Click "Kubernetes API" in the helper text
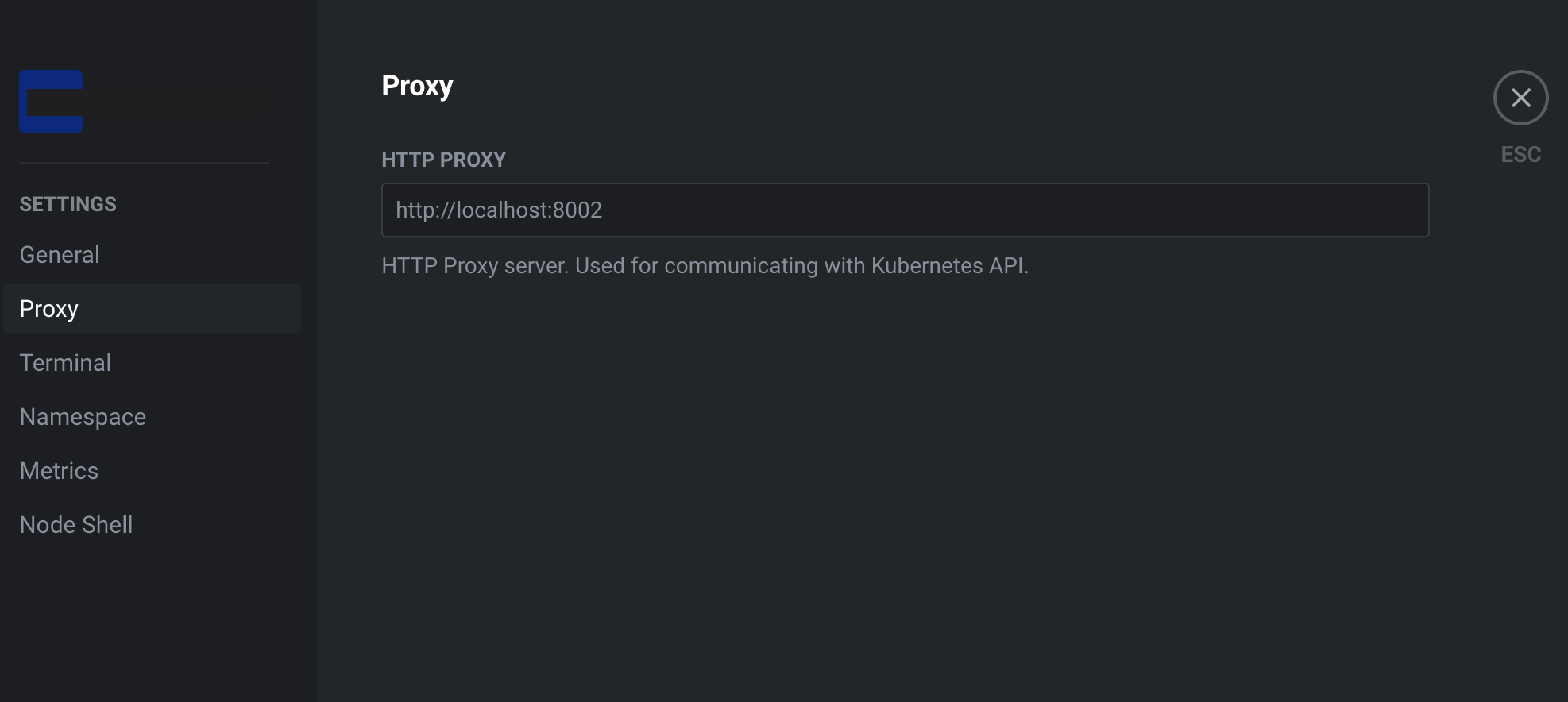 948,265
